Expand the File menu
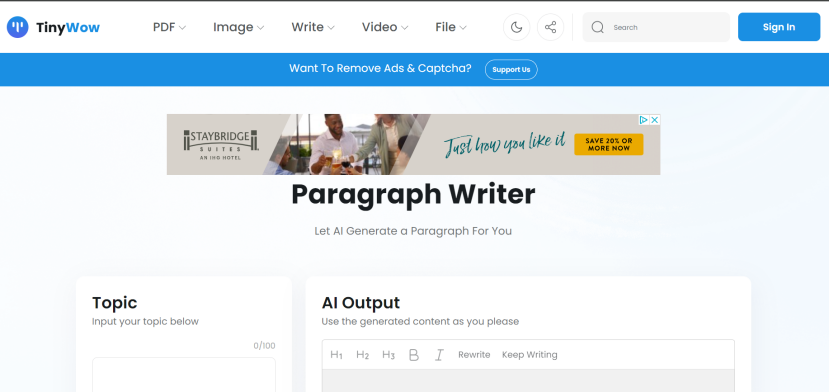 [x=451, y=27]
